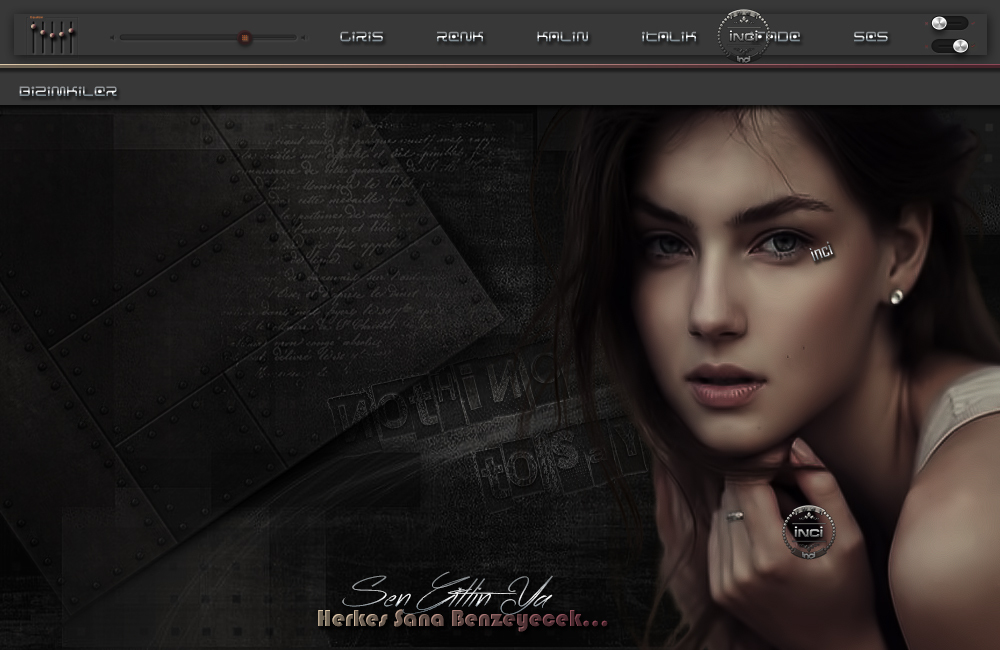
Task: Click the SES sound button
Action: [871, 37]
